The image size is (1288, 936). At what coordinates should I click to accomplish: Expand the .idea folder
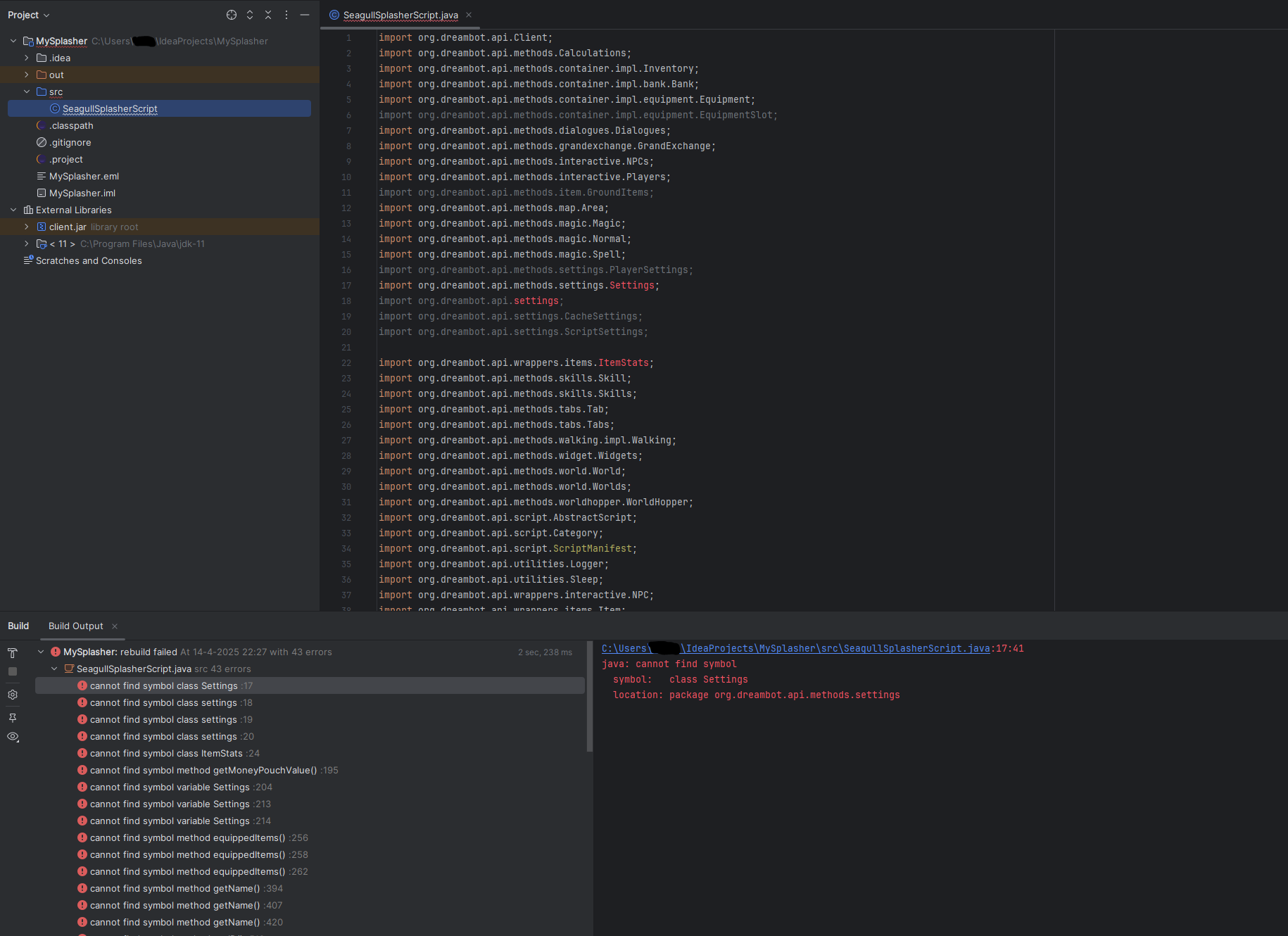27,58
